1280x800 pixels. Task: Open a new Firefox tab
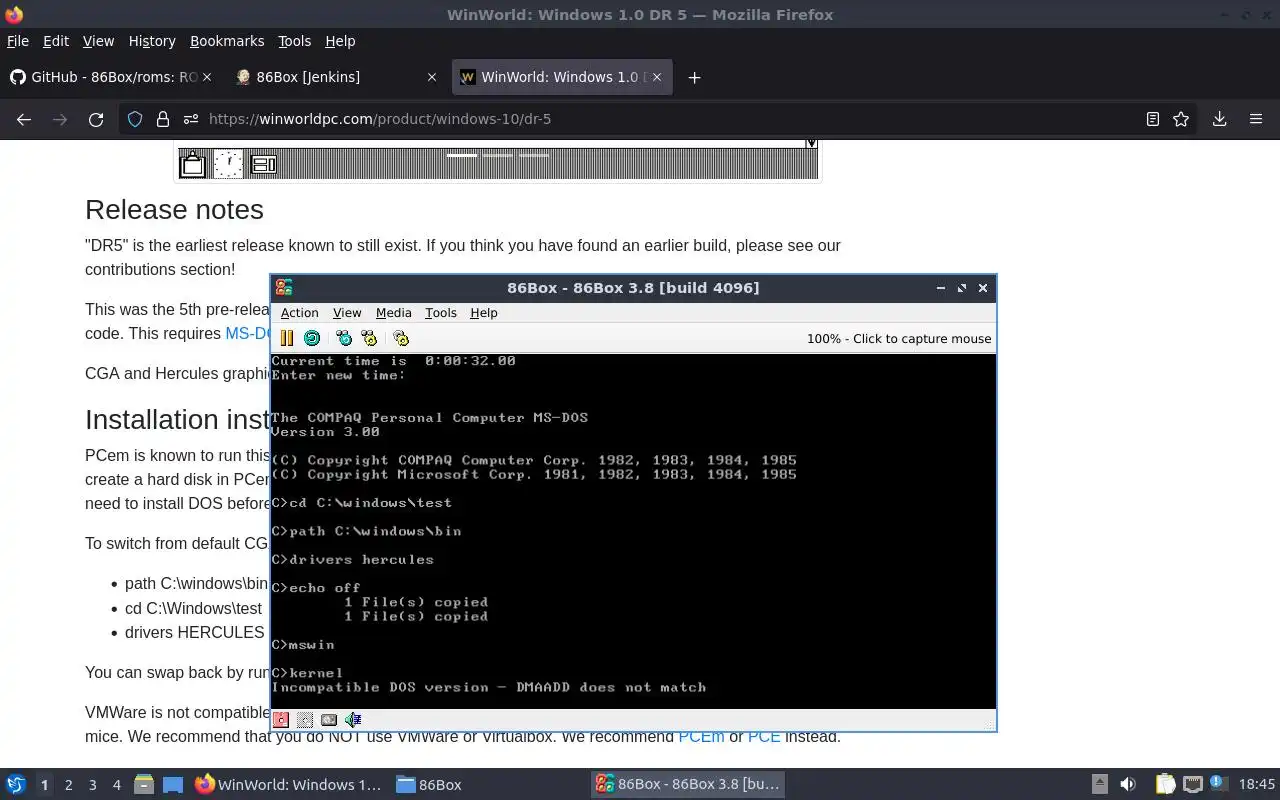(x=694, y=77)
